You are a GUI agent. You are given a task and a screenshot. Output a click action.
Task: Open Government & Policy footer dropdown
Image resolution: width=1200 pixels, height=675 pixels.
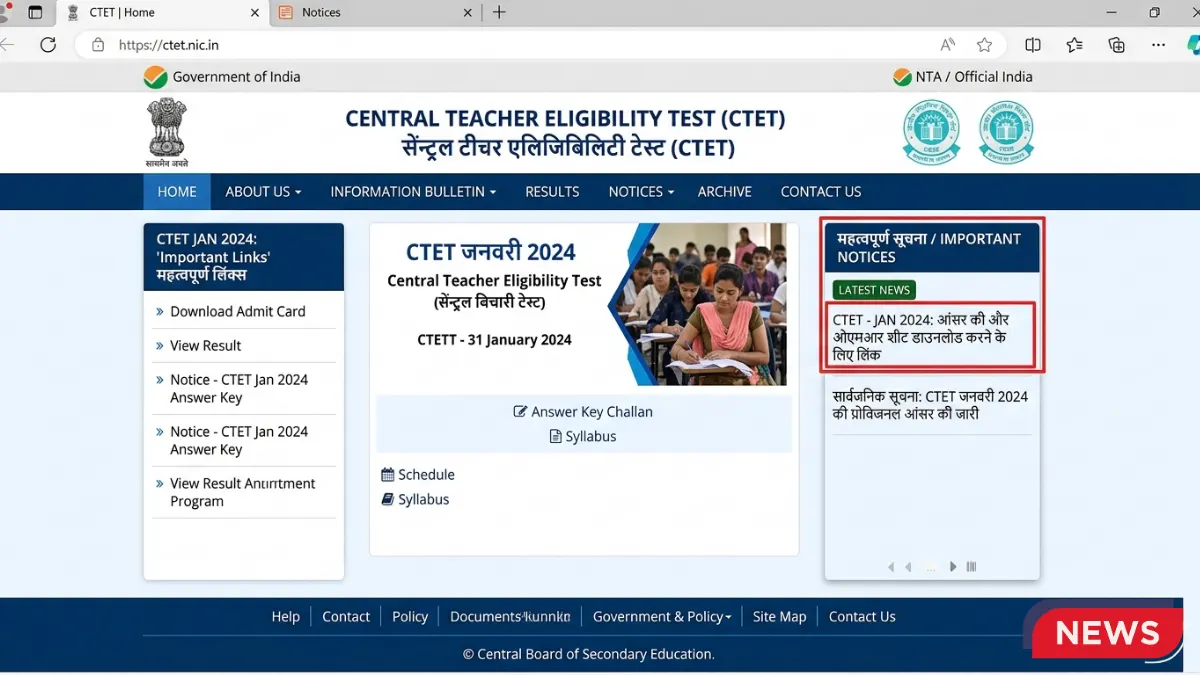[662, 617]
